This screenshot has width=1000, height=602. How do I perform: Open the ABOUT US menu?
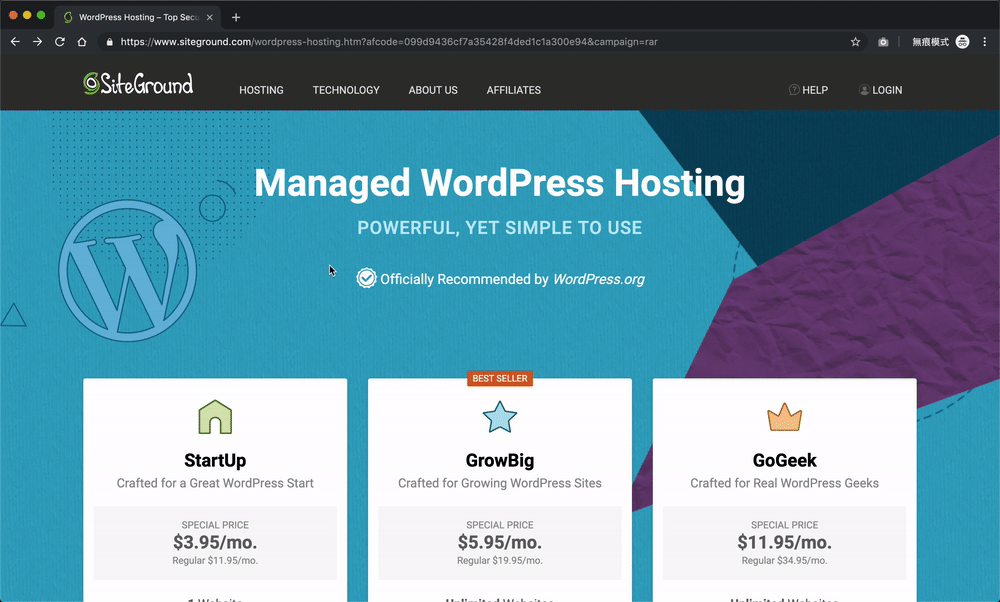[x=433, y=90]
